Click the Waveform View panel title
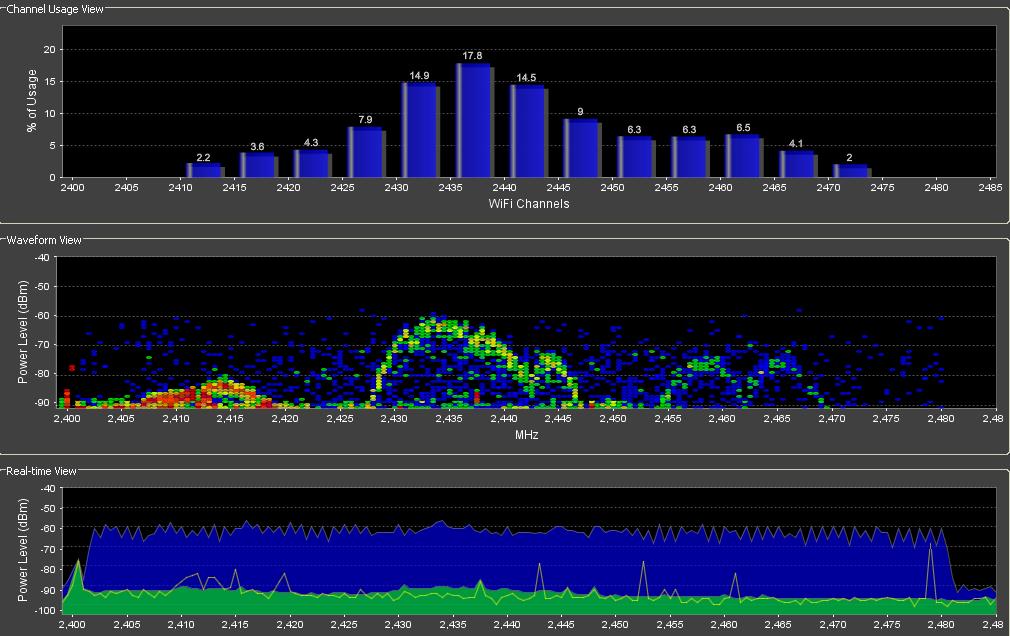 coord(42,240)
